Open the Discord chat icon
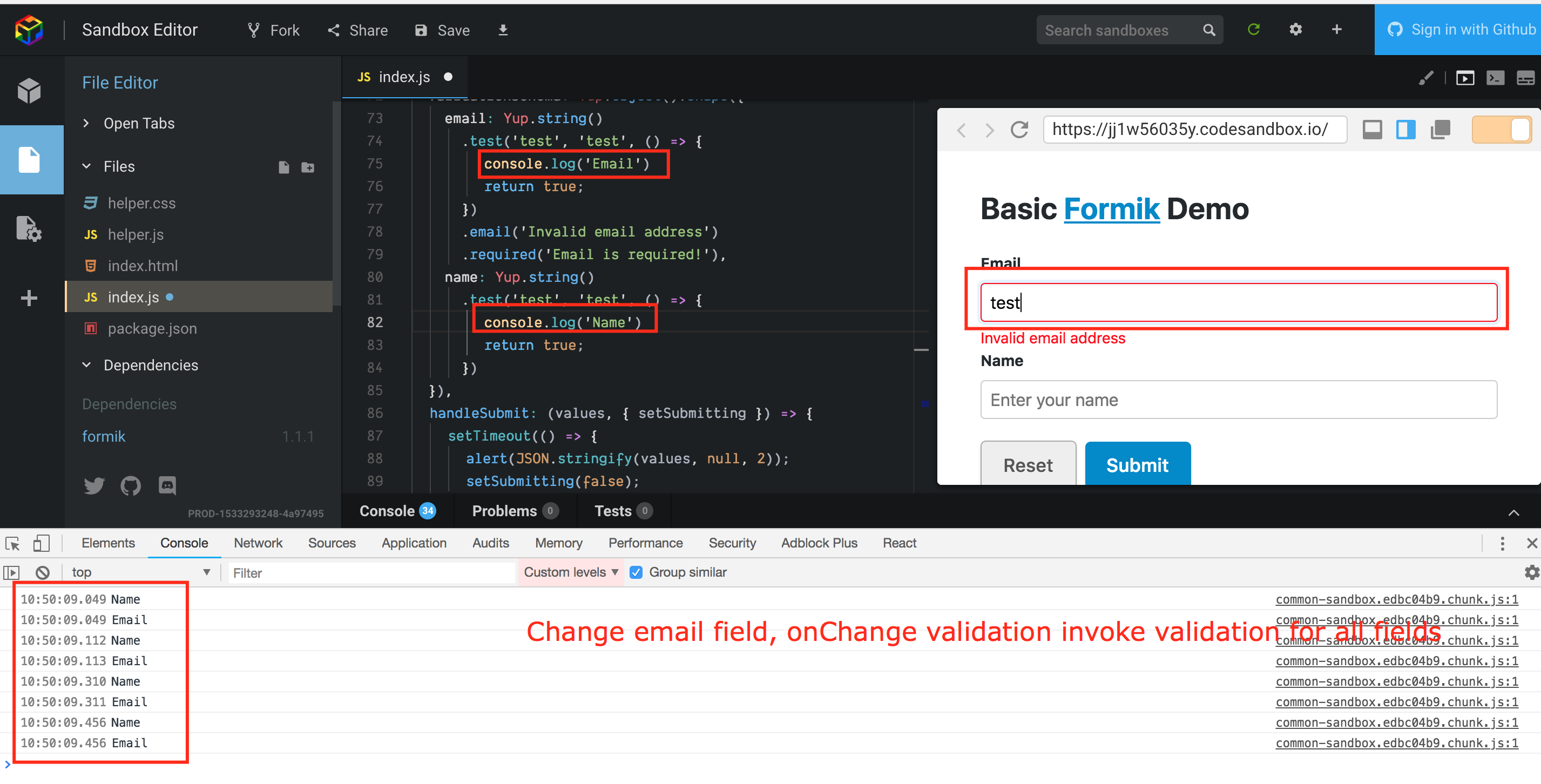Screen dimensions: 1541x784 click(167, 485)
